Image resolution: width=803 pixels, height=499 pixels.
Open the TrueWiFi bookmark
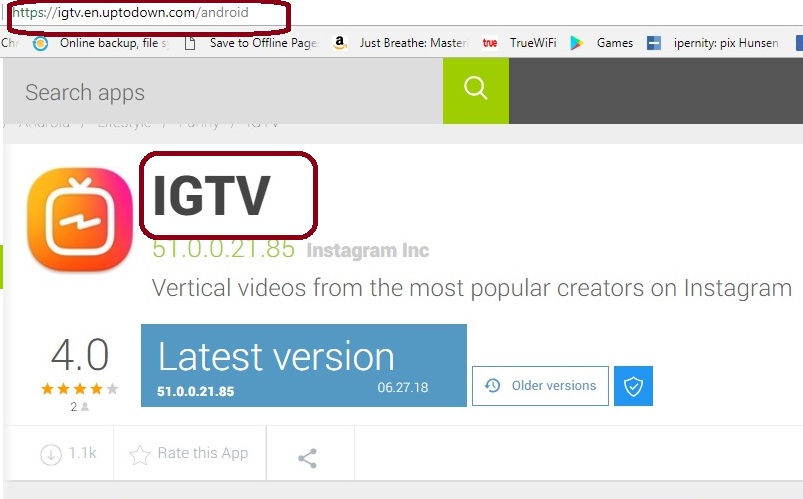[x=519, y=43]
